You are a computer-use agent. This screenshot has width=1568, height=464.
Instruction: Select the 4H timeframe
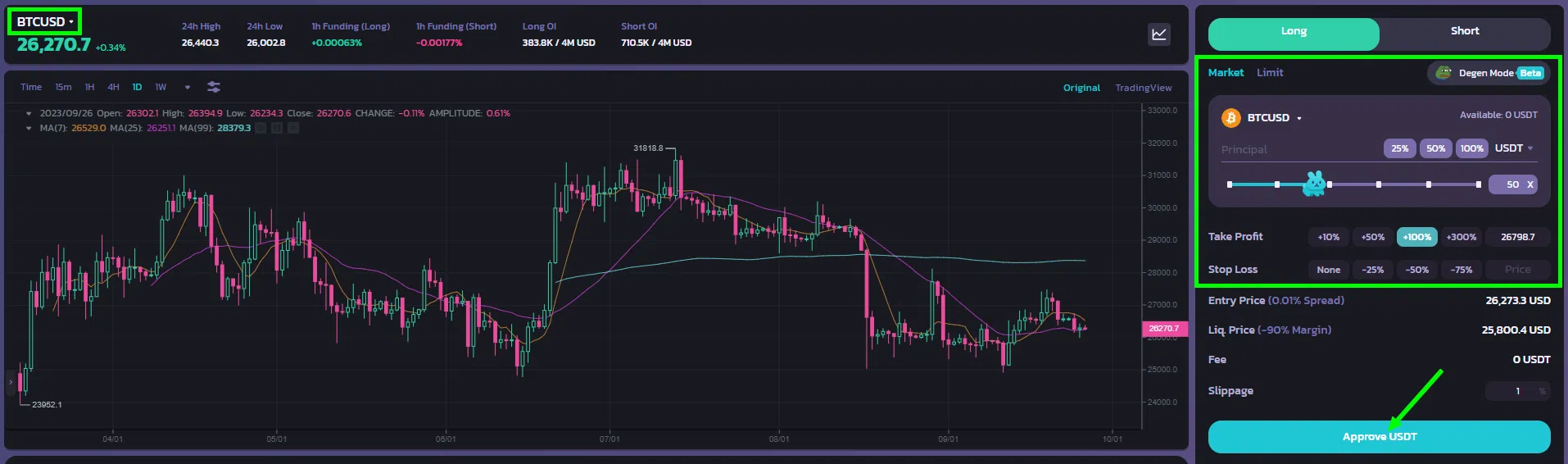(x=113, y=87)
